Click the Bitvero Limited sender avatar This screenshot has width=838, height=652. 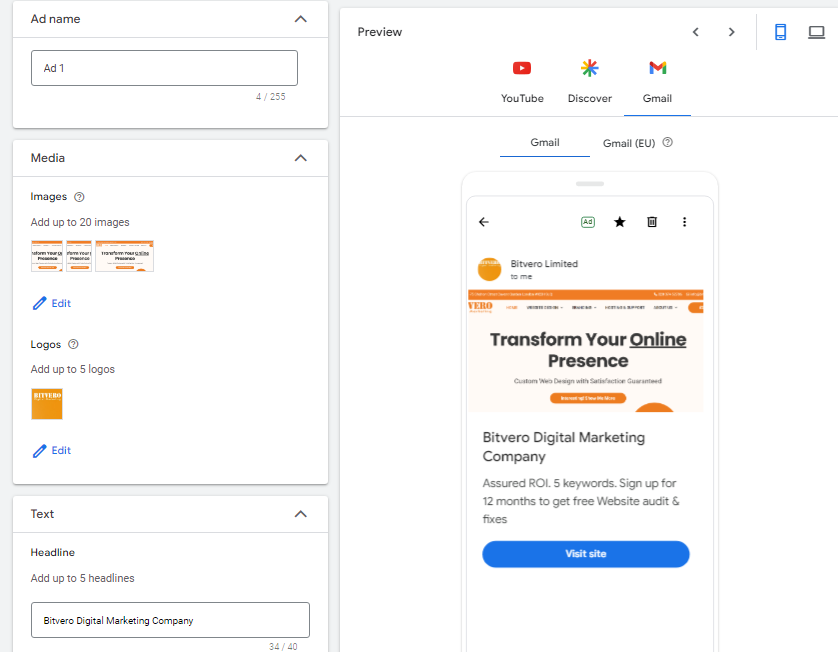489,269
